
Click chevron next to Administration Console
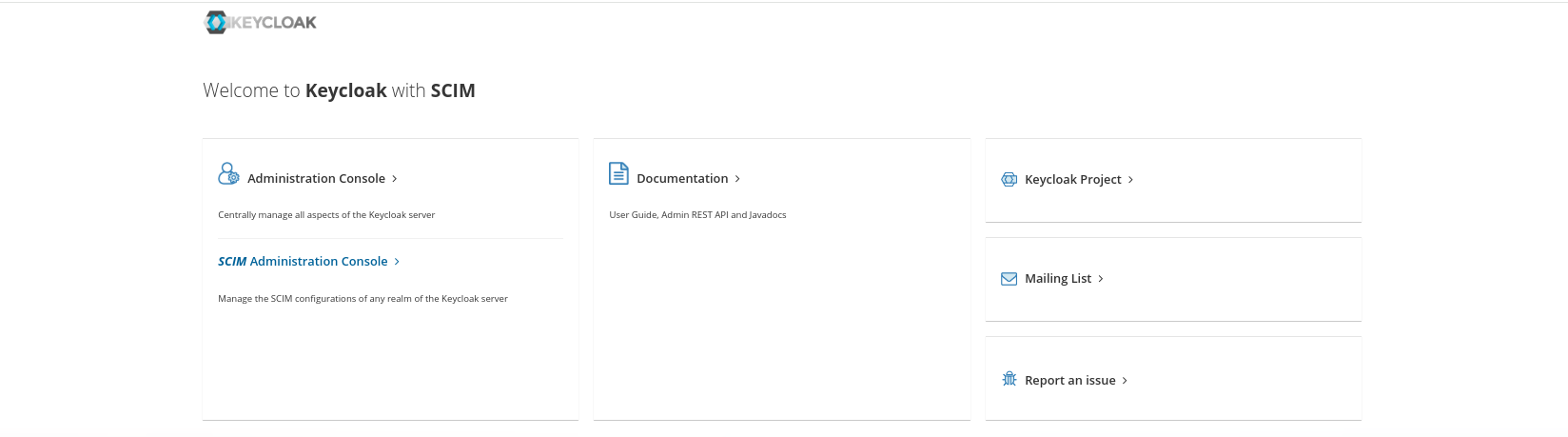[x=395, y=179]
